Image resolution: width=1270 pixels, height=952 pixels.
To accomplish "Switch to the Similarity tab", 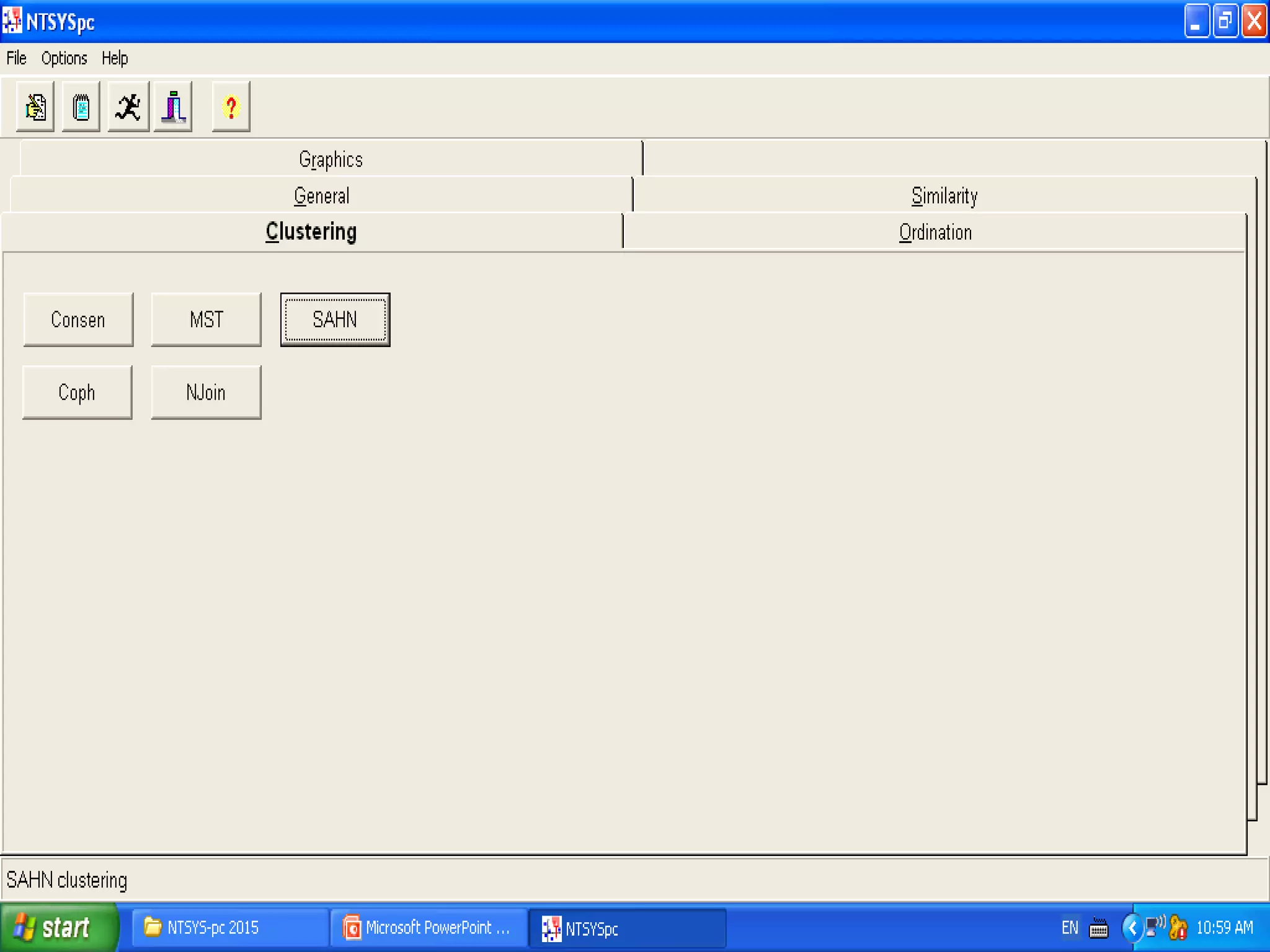I will [944, 196].
